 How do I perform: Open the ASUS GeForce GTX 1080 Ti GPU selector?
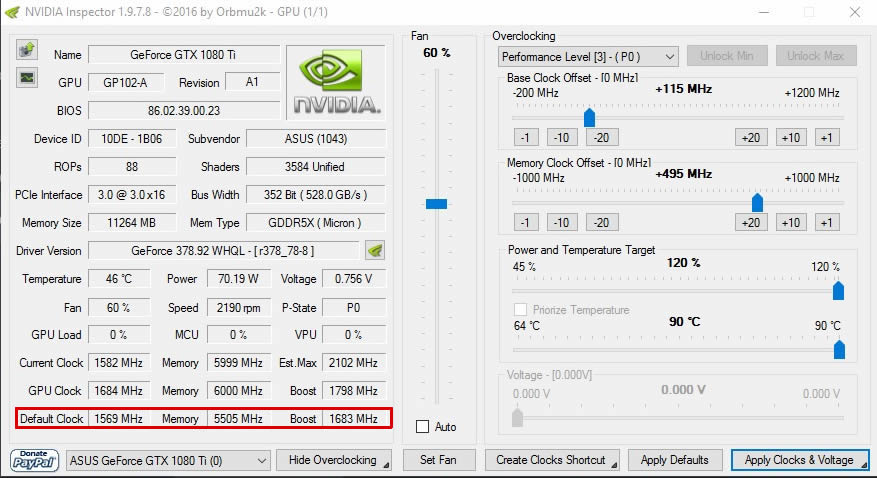point(168,461)
